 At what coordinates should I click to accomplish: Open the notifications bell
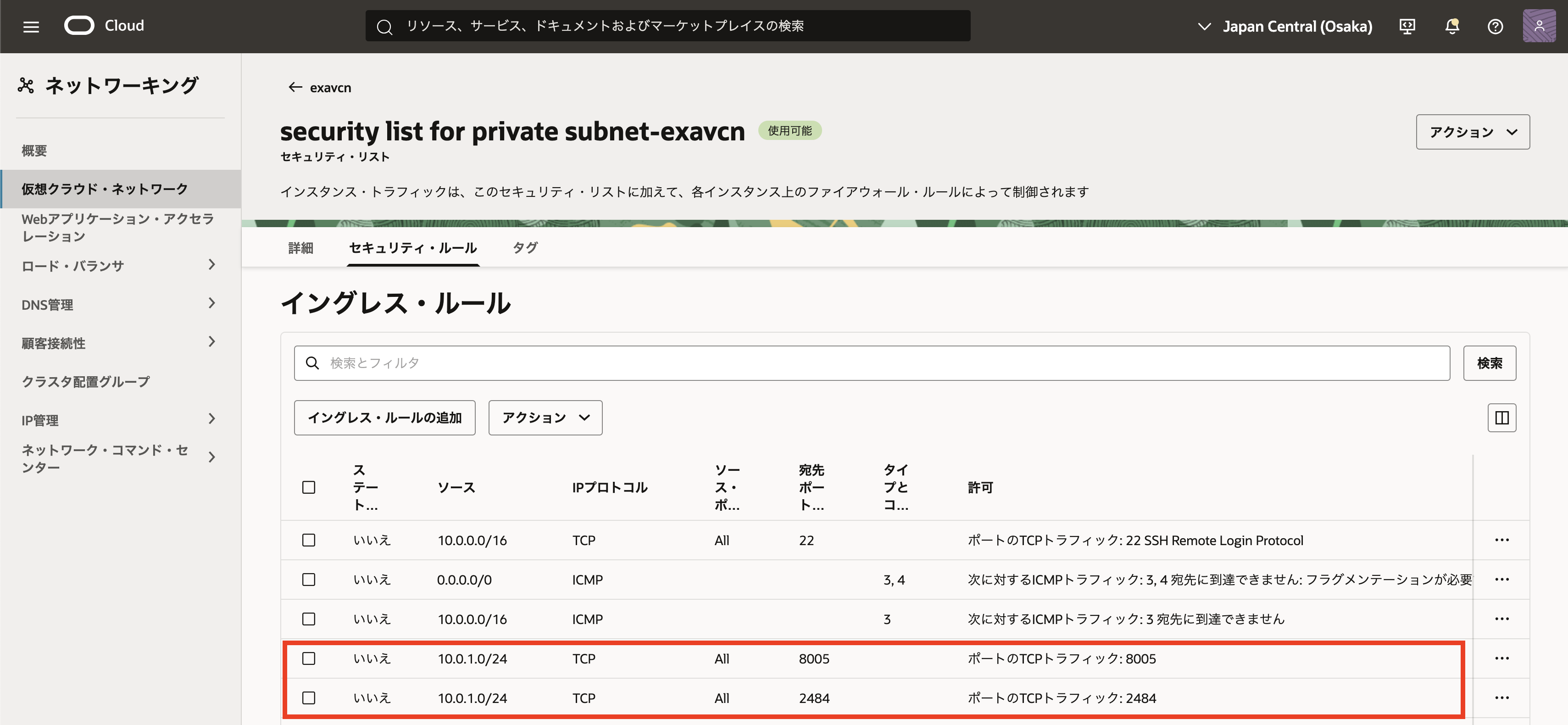(1452, 26)
